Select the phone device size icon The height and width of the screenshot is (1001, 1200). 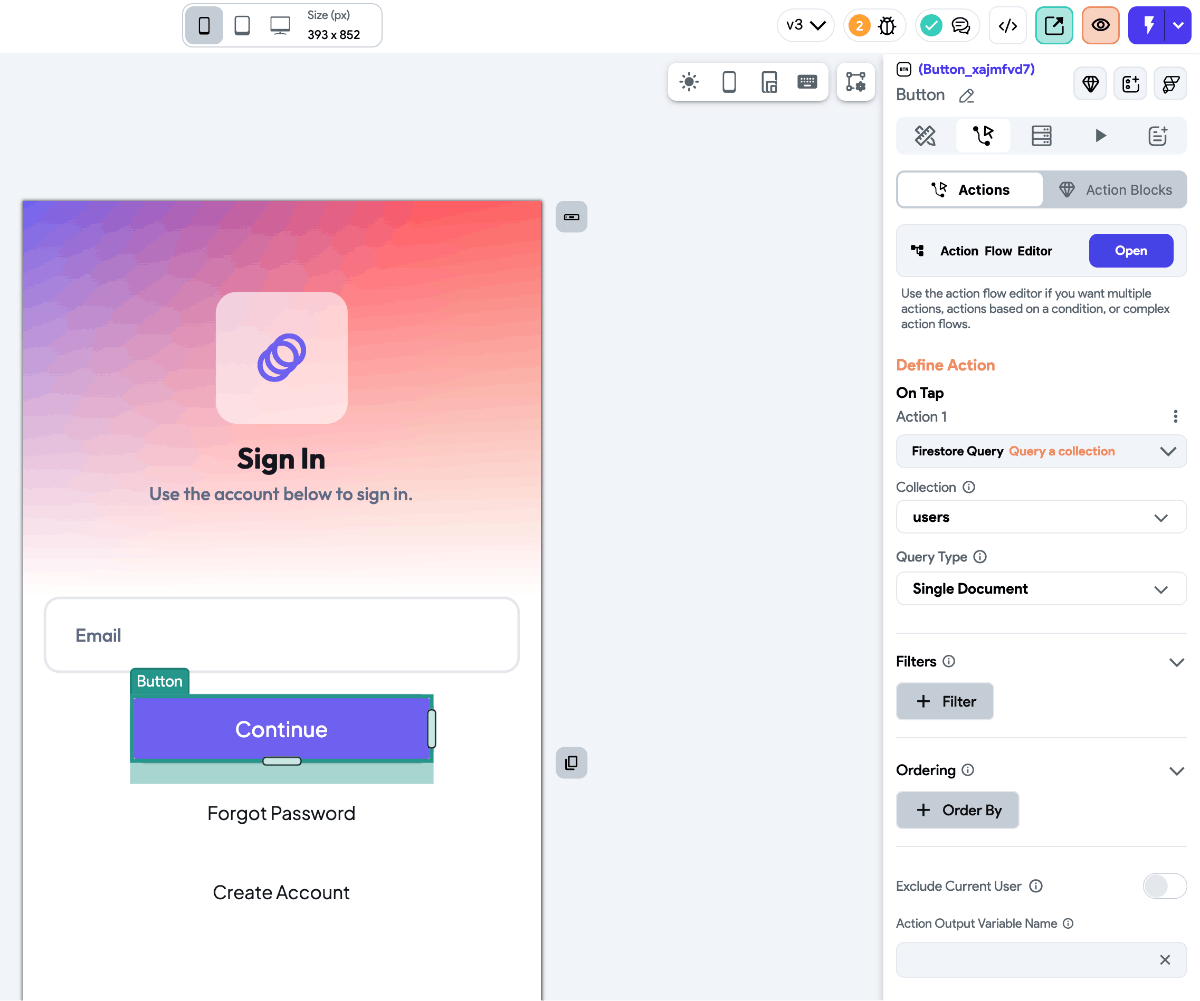click(x=204, y=26)
